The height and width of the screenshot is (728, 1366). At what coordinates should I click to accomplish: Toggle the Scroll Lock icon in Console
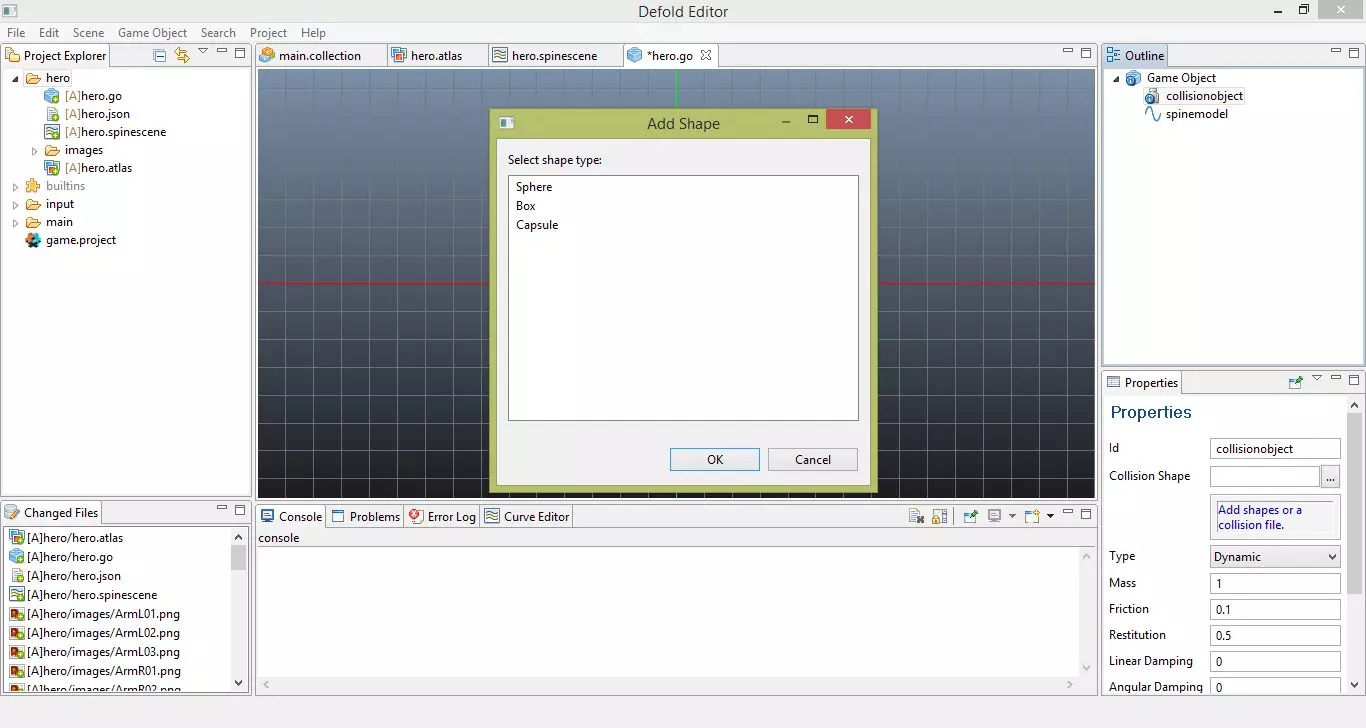tap(939, 516)
